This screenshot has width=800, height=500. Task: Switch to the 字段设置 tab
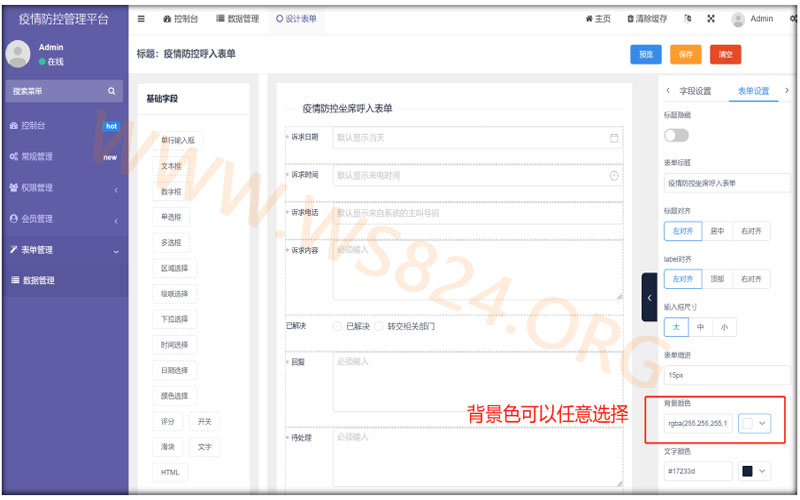tap(695, 91)
